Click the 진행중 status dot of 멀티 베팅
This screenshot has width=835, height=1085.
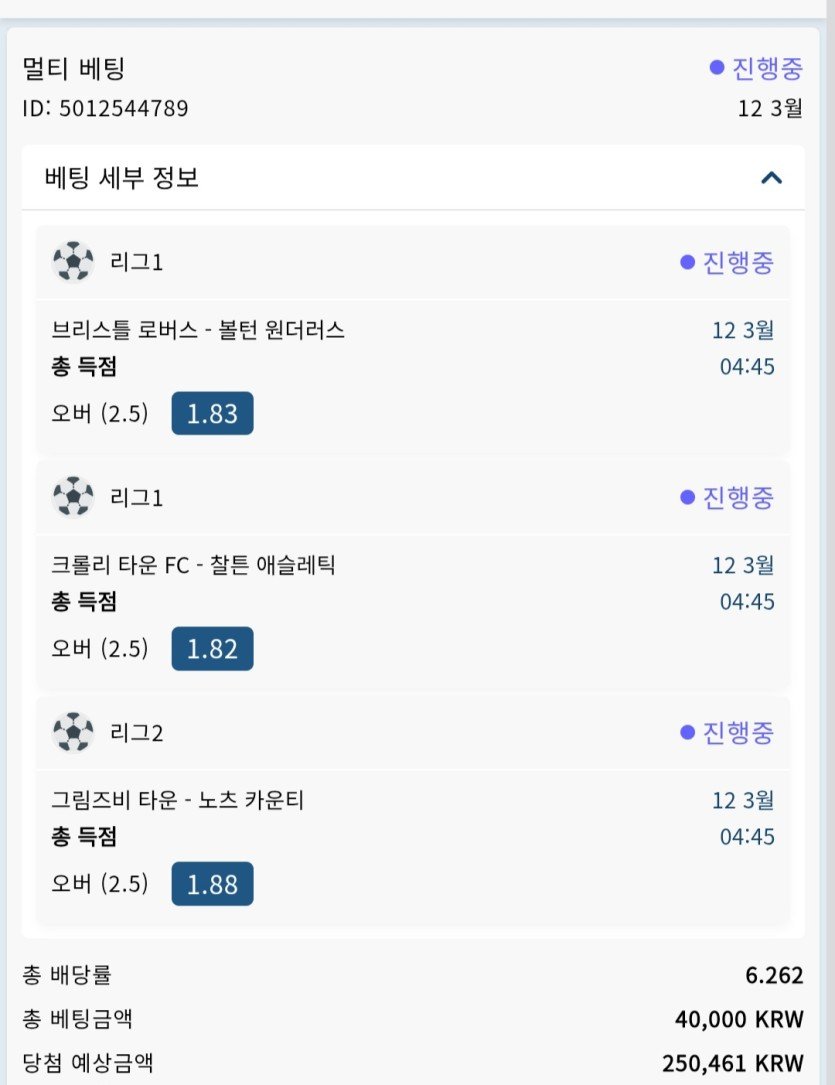point(716,68)
